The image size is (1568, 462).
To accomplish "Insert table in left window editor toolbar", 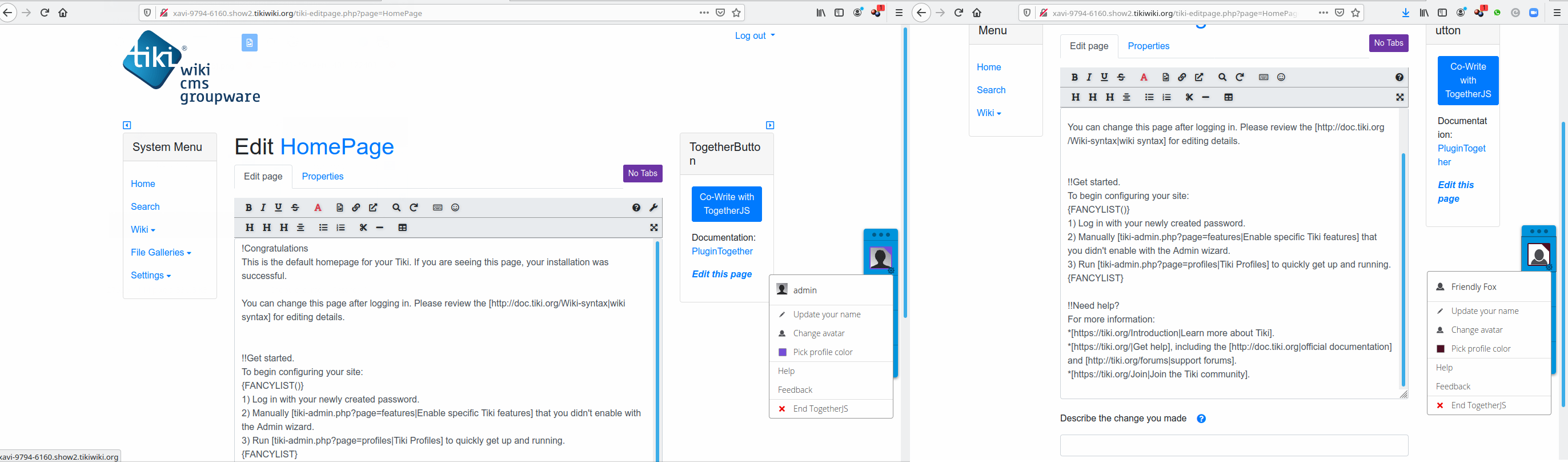I will (x=402, y=228).
